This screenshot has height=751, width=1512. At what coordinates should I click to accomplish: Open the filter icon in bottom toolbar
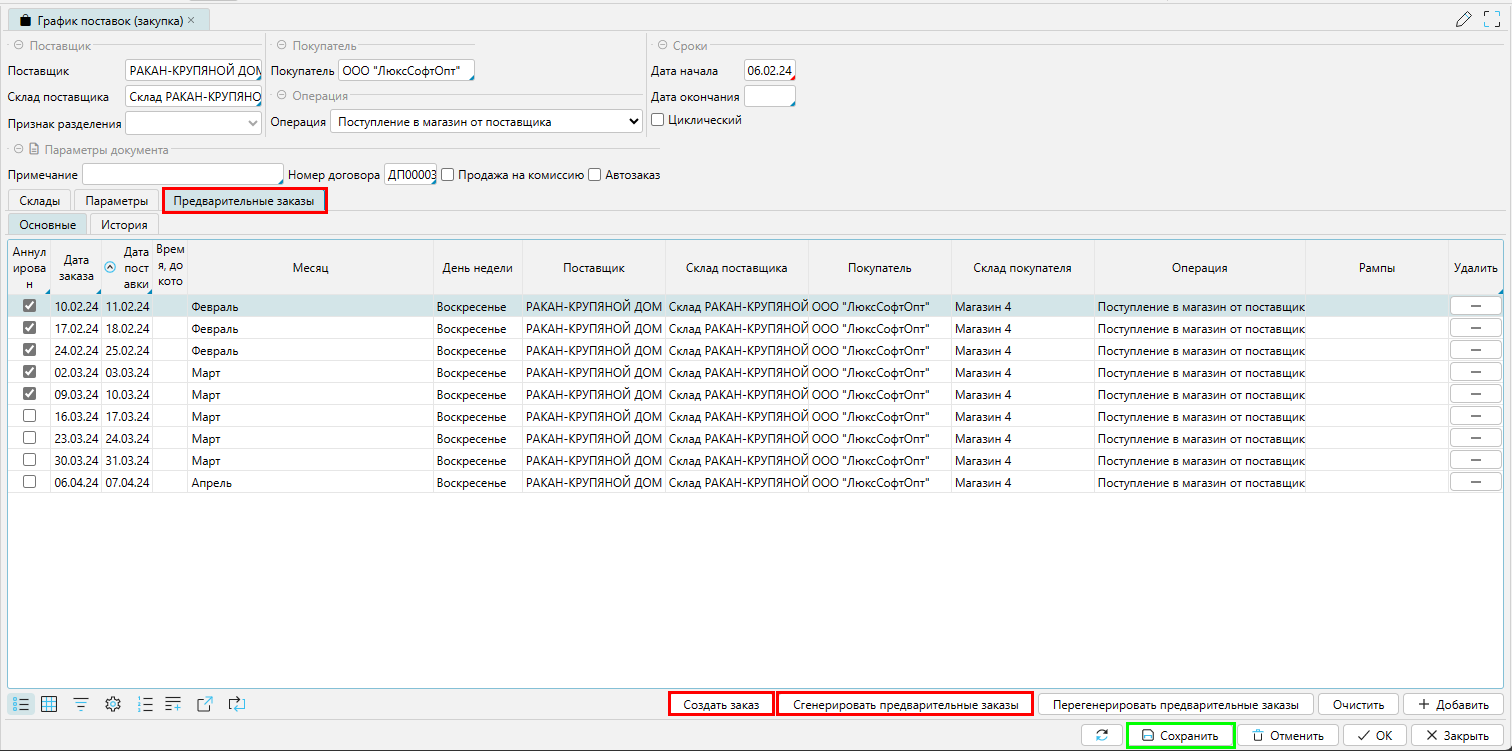pyautogui.click(x=81, y=704)
